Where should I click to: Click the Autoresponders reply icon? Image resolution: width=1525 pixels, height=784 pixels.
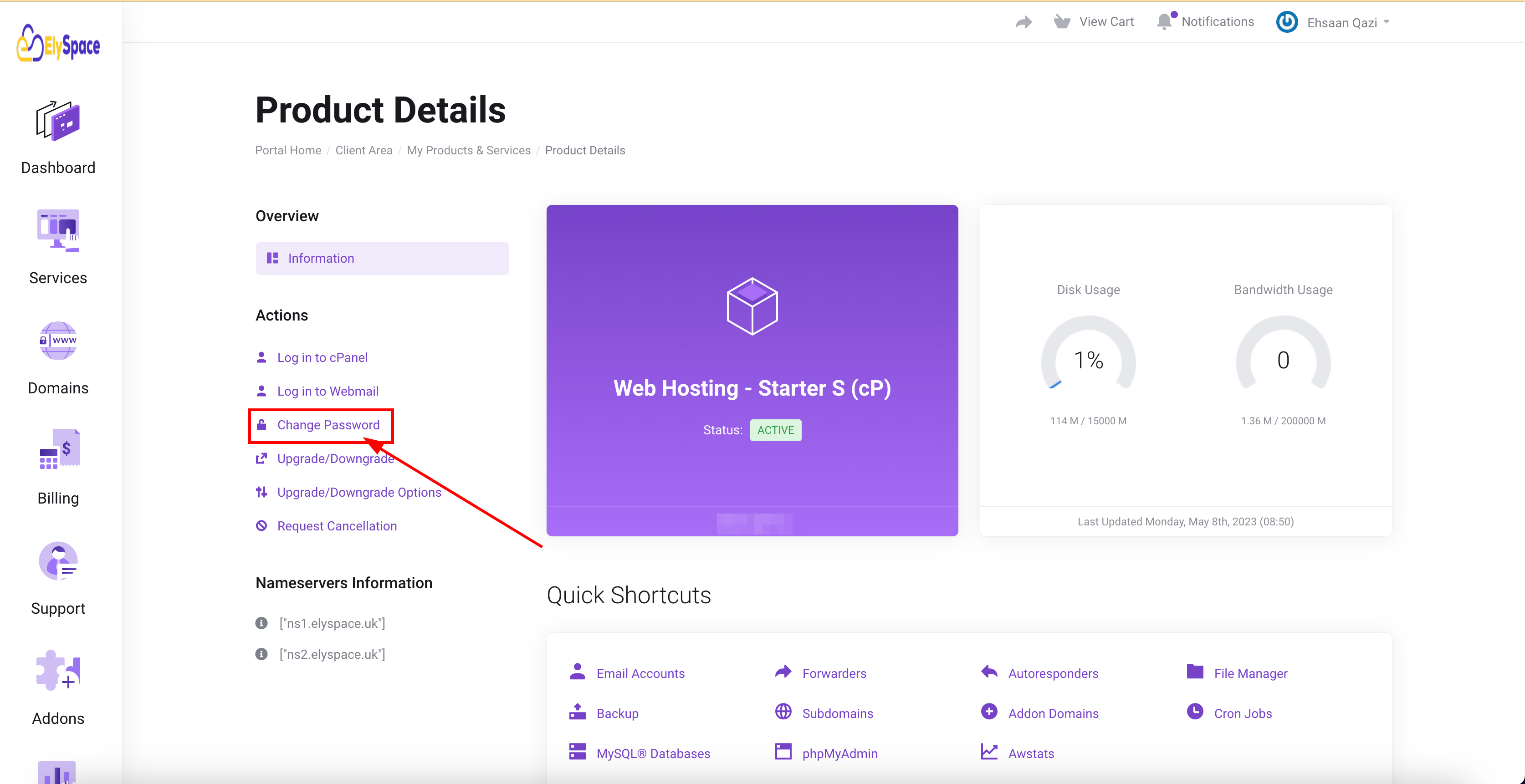pos(989,672)
